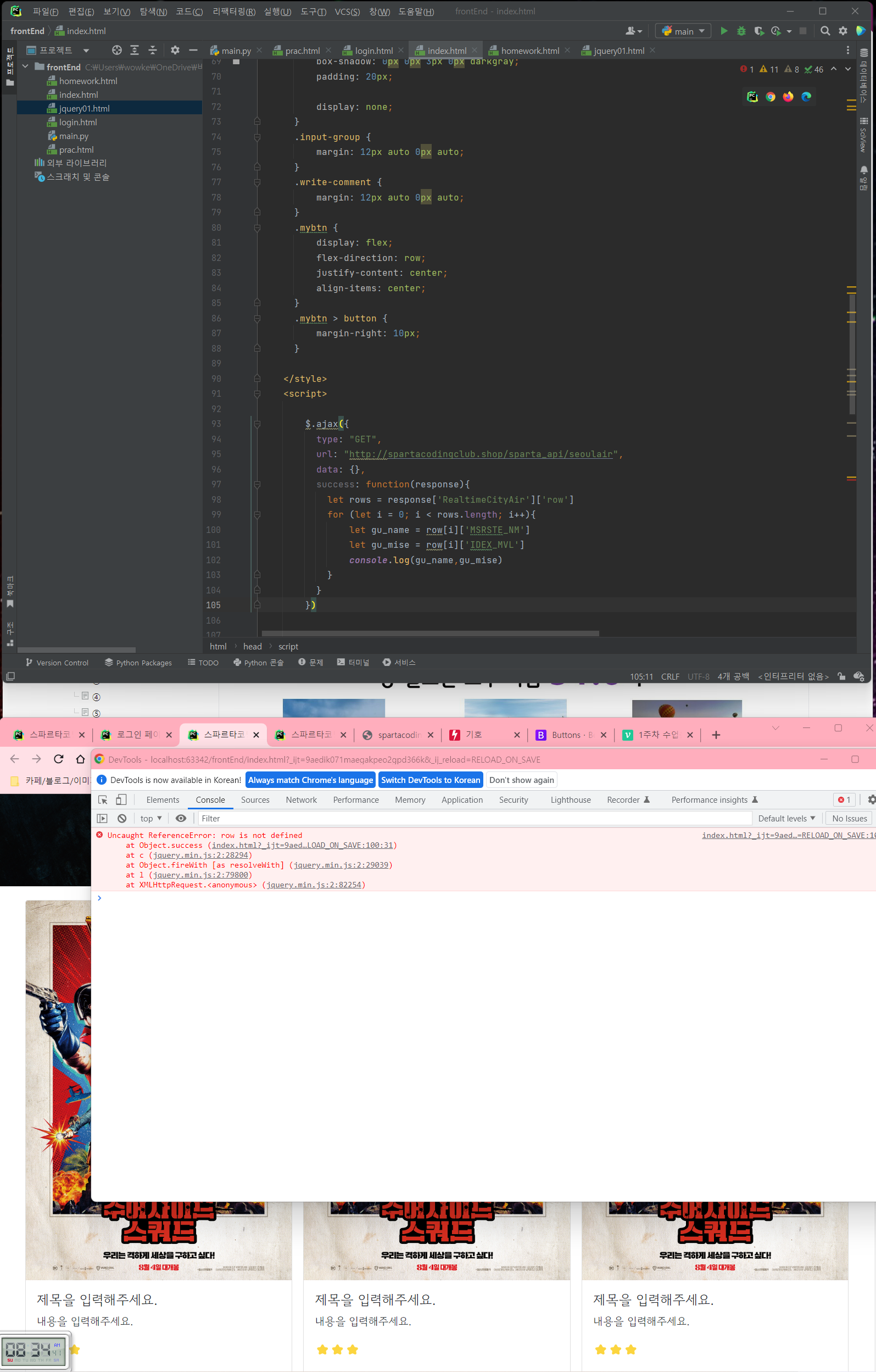Jump to previous highlighted error arrow
This screenshot has width=876, height=1372.
pos(833,69)
